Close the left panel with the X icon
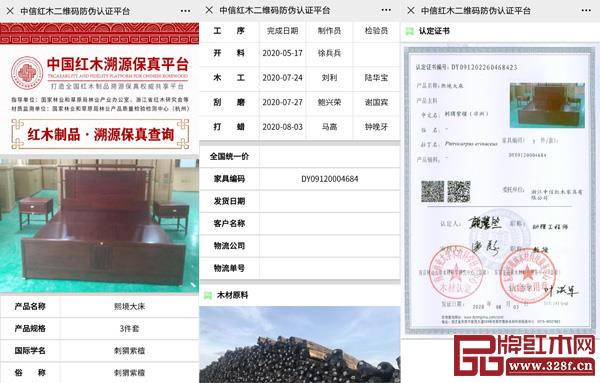Image resolution: width=600 pixels, height=383 pixels. [10, 11]
